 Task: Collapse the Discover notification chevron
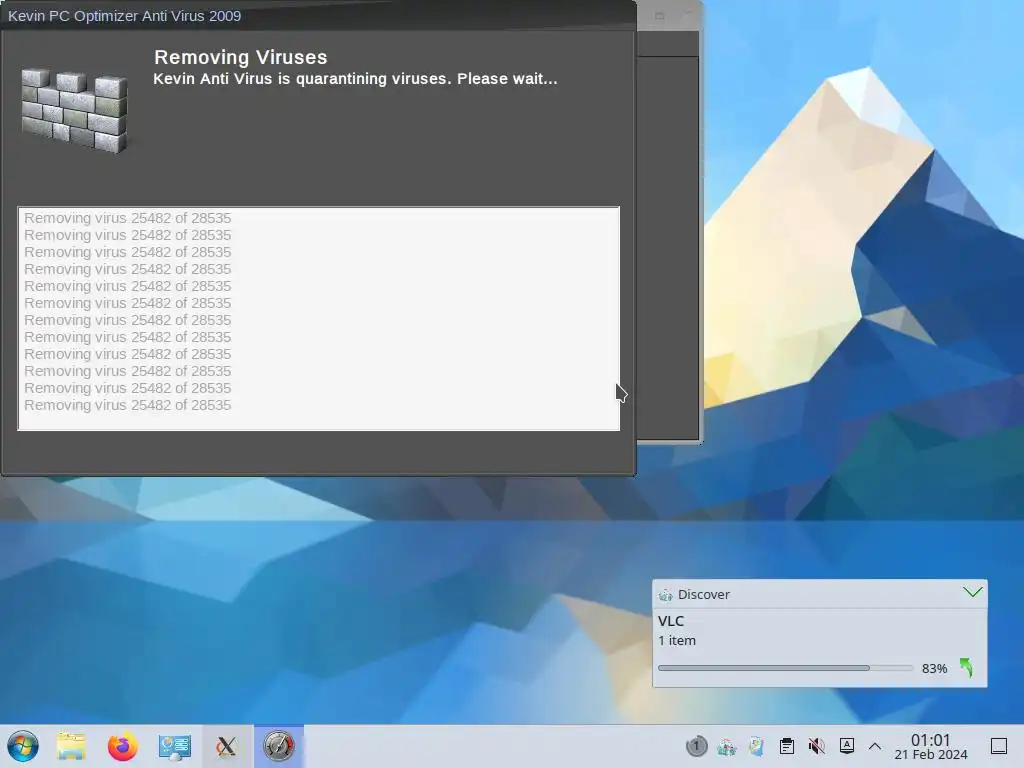(972, 592)
